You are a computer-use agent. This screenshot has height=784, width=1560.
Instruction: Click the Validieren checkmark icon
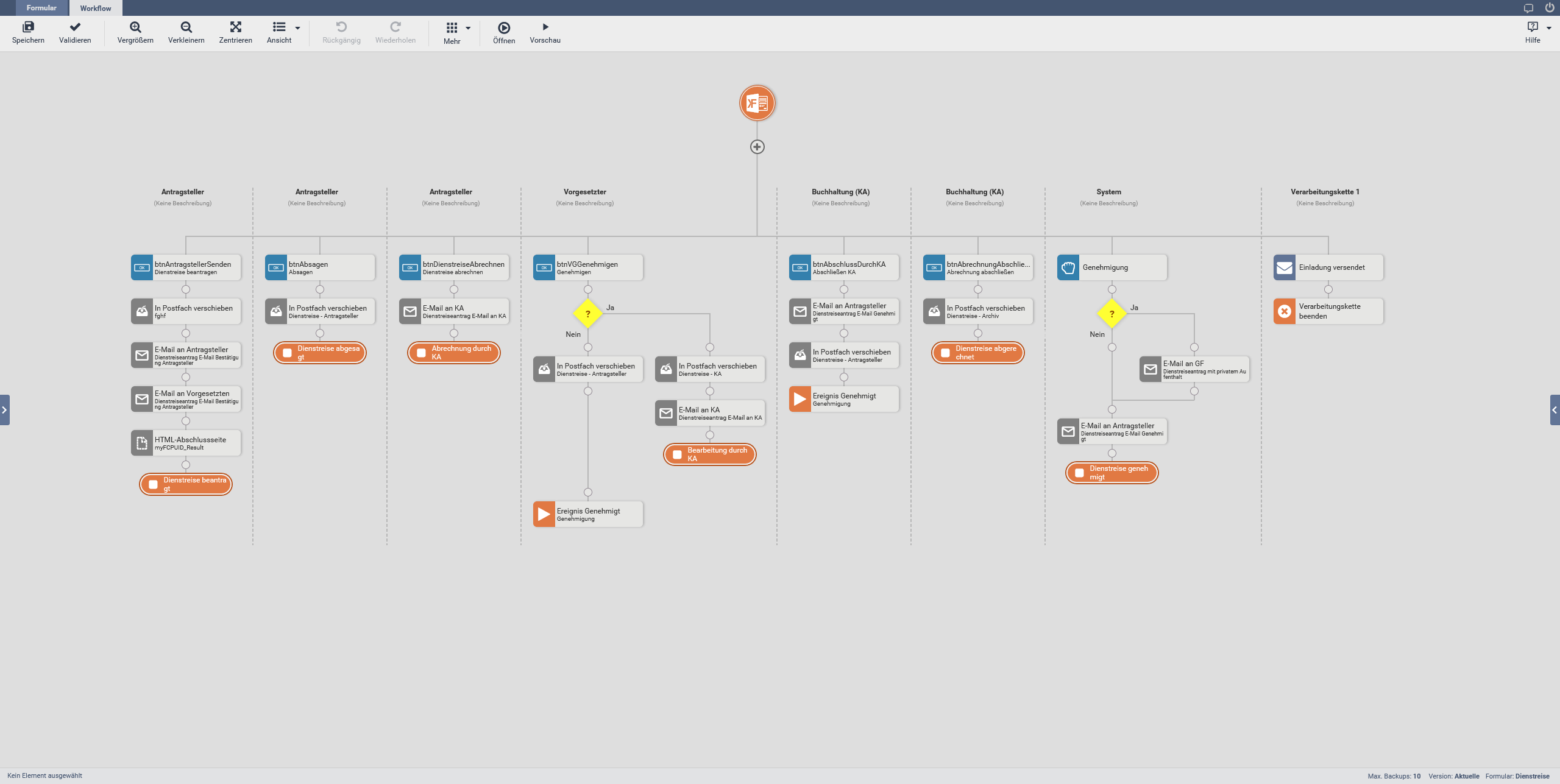(75, 27)
